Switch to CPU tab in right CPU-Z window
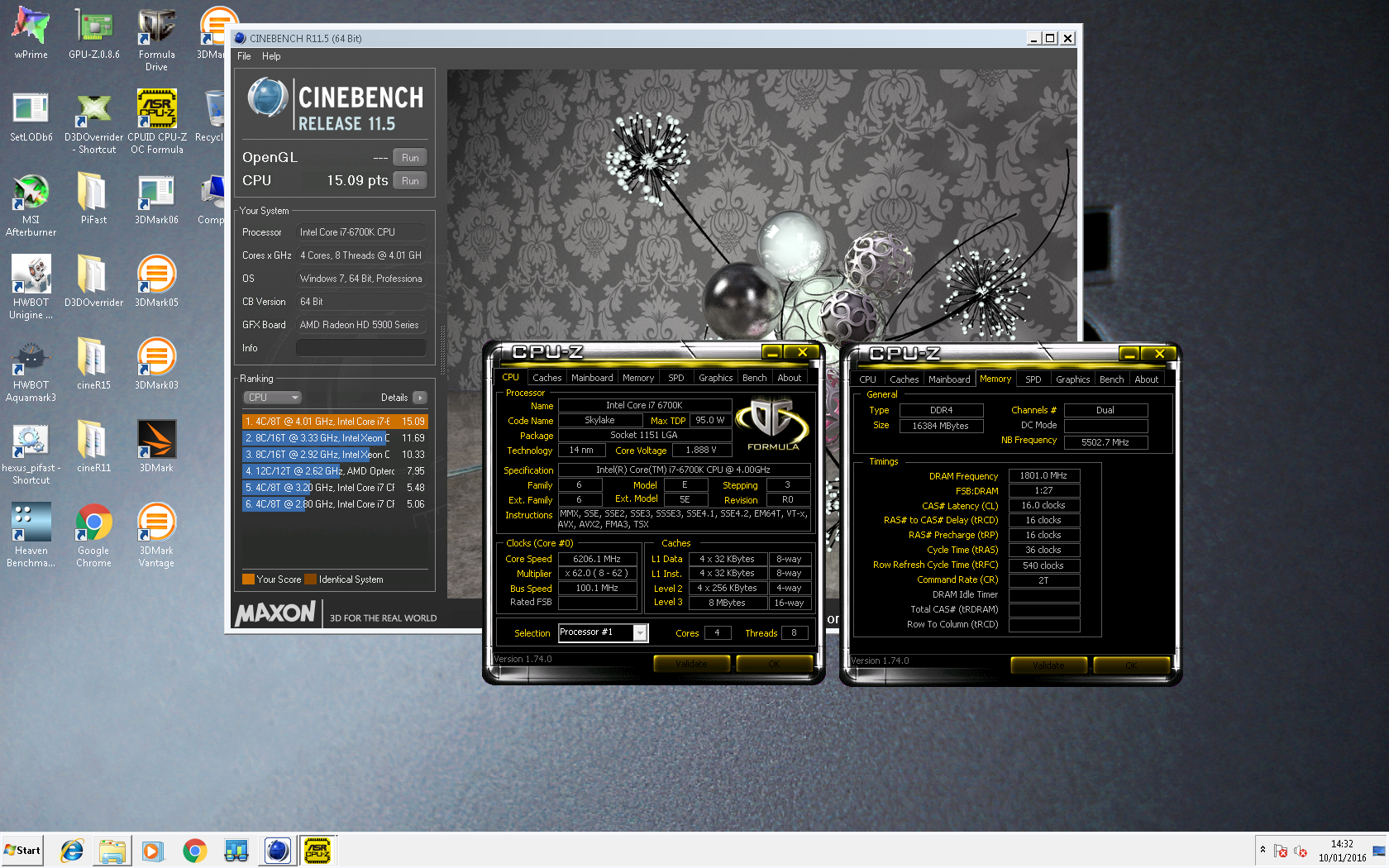This screenshot has width=1389, height=868. click(x=867, y=379)
